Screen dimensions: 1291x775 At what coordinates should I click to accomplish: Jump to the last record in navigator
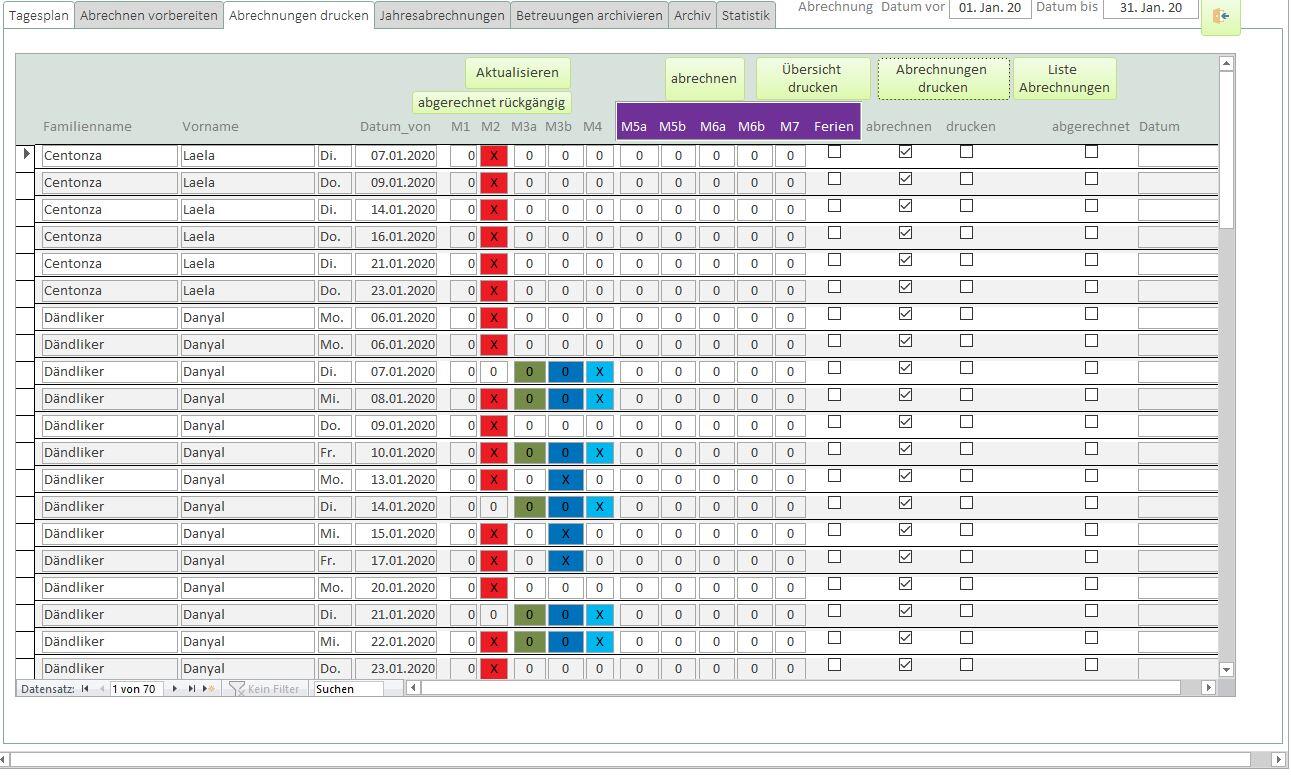(x=191, y=689)
